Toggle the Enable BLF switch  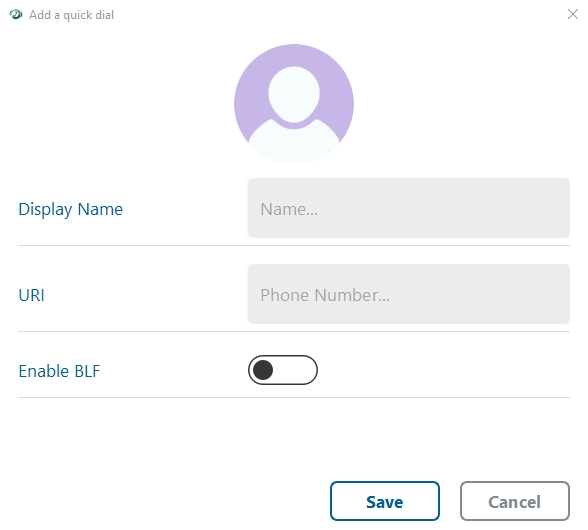pos(283,370)
